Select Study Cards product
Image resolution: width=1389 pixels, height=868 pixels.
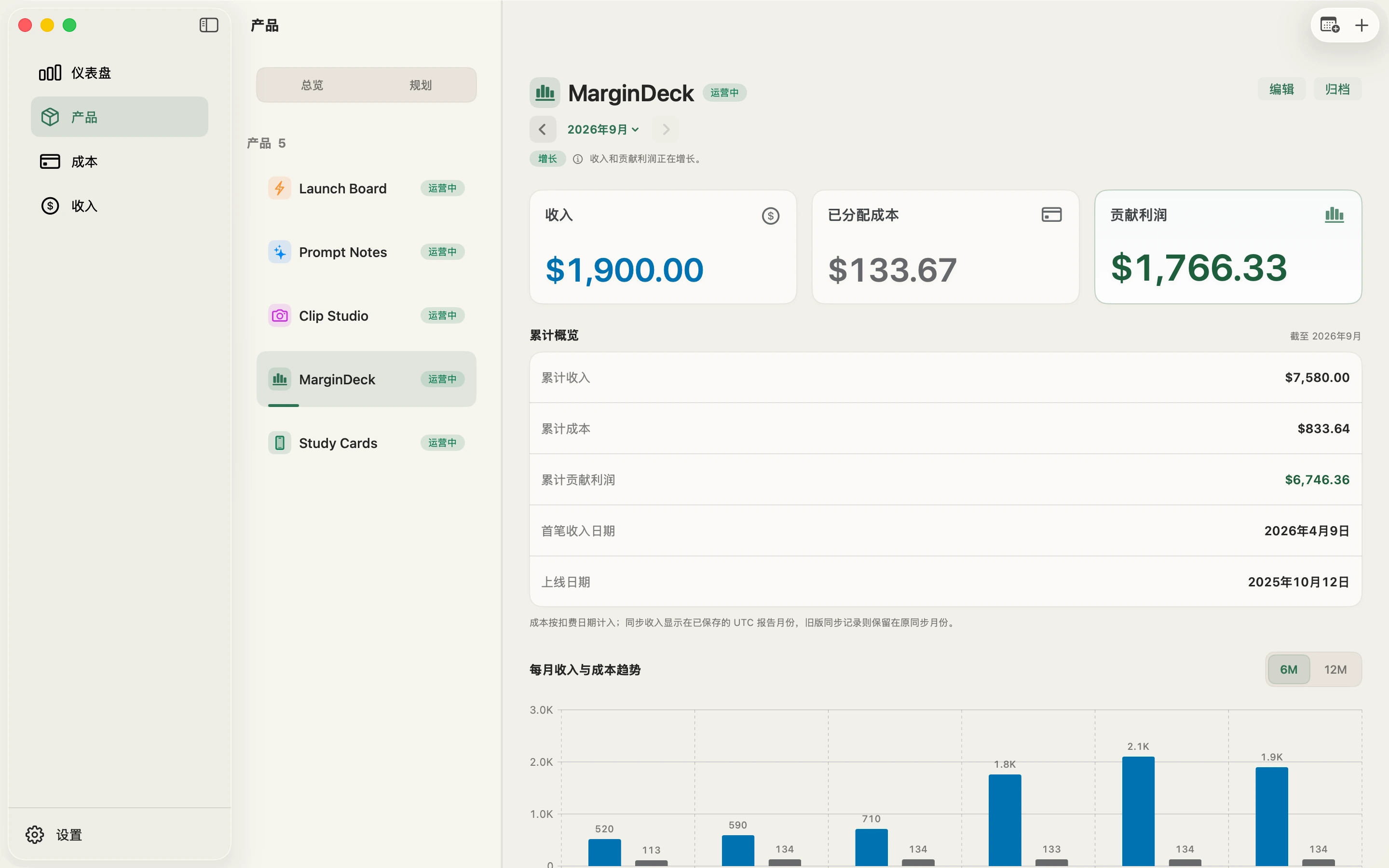click(366, 443)
